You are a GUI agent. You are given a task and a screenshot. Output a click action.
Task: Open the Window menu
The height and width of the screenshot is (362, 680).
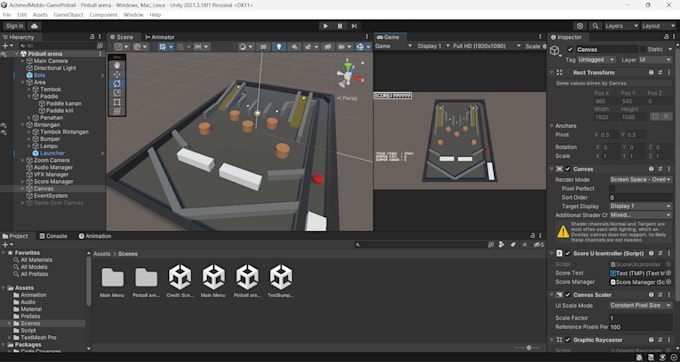(x=133, y=15)
